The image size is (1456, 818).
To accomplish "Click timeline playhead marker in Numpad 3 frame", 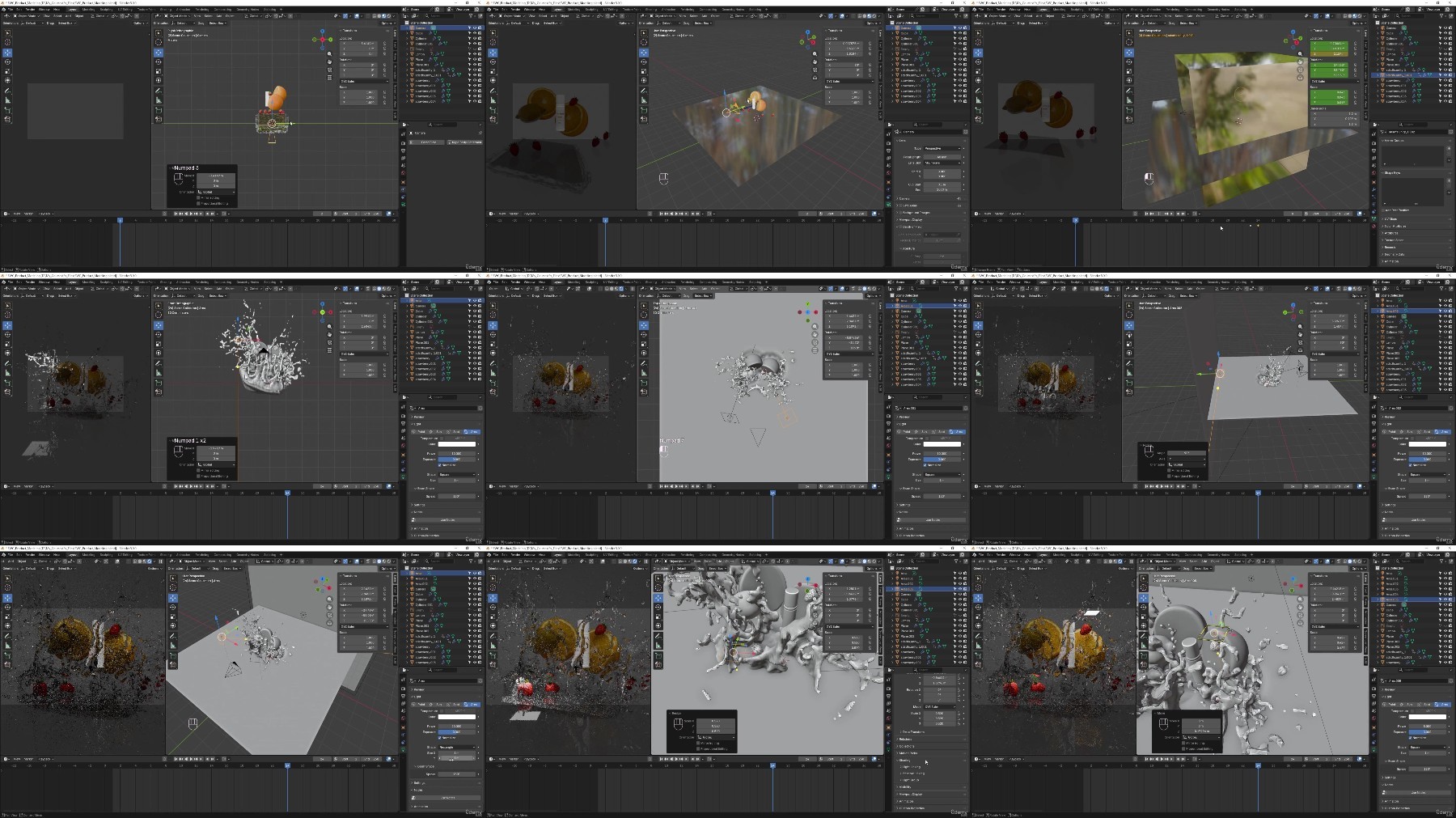I will click(120, 220).
